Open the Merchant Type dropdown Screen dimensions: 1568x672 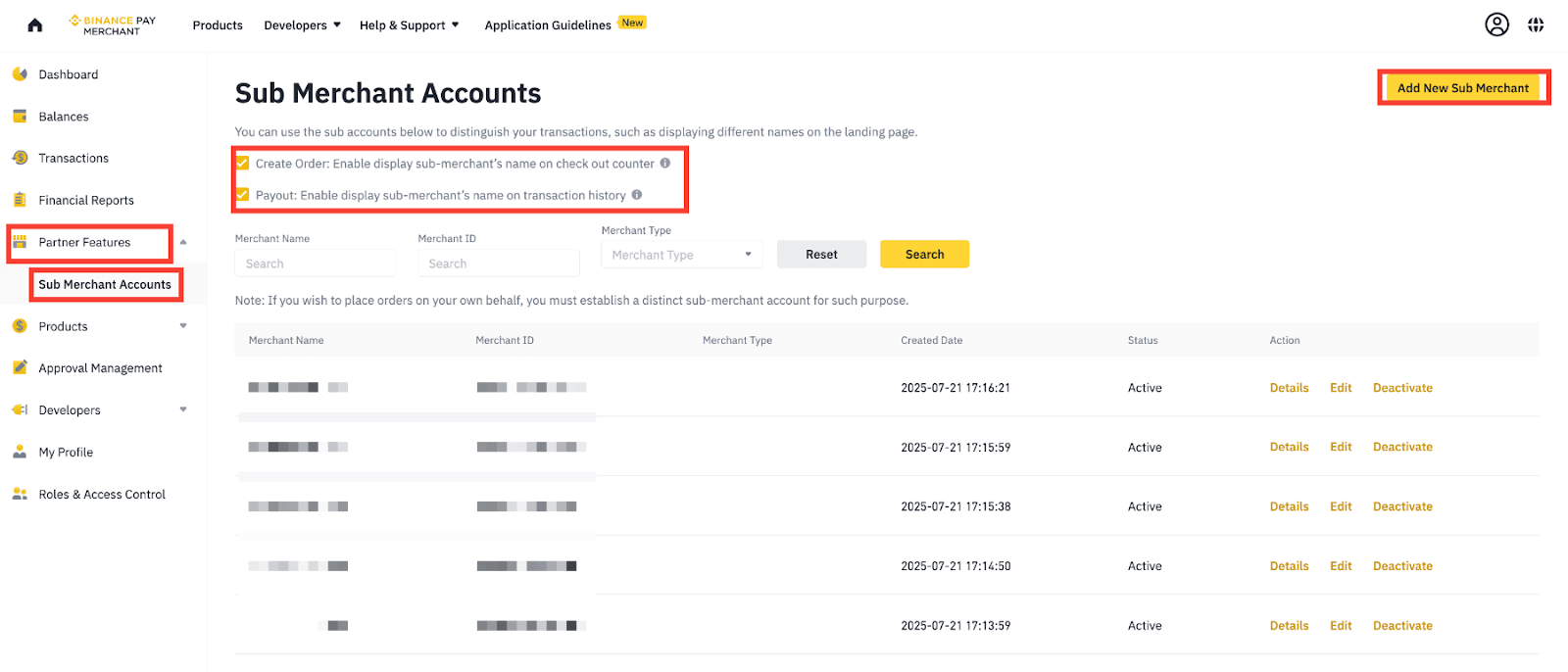tap(681, 255)
